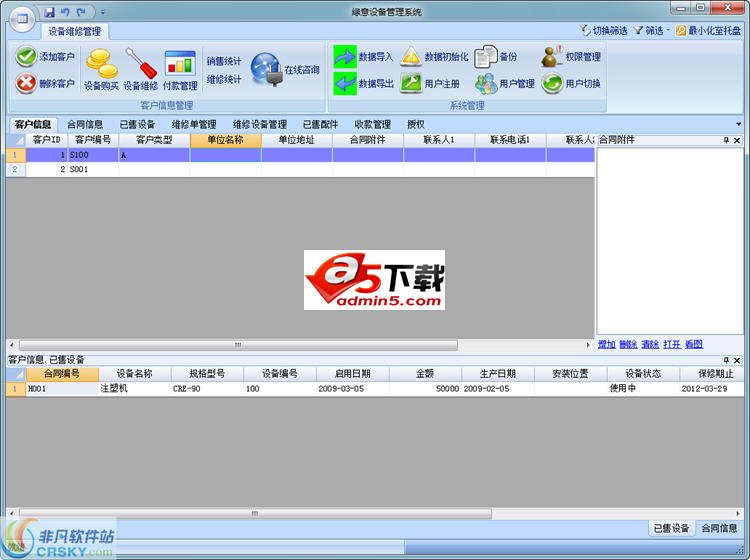Image resolution: width=750 pixels, height=560 pixels.
Task: Click the 数据导出 arrow icon
Action: click(x=345, y=83)
